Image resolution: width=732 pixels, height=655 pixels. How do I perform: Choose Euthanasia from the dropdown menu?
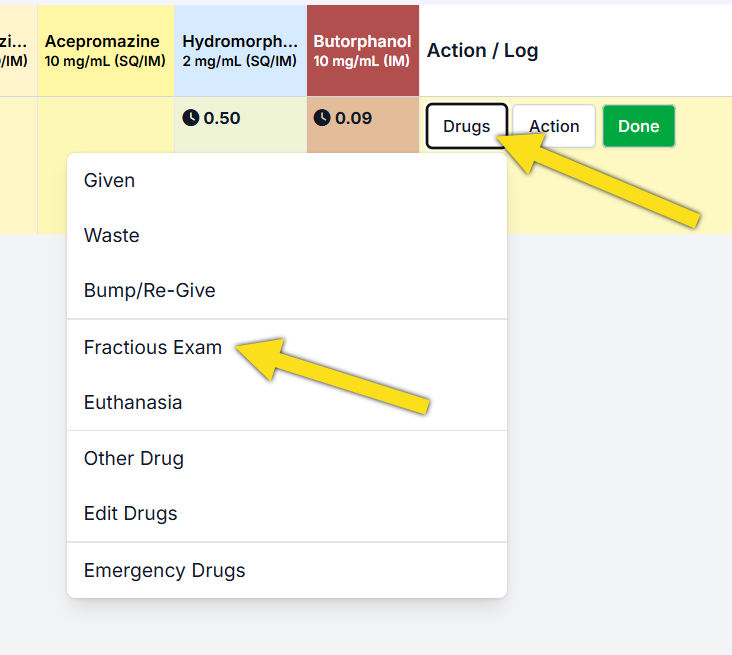[x=133, y=403]
